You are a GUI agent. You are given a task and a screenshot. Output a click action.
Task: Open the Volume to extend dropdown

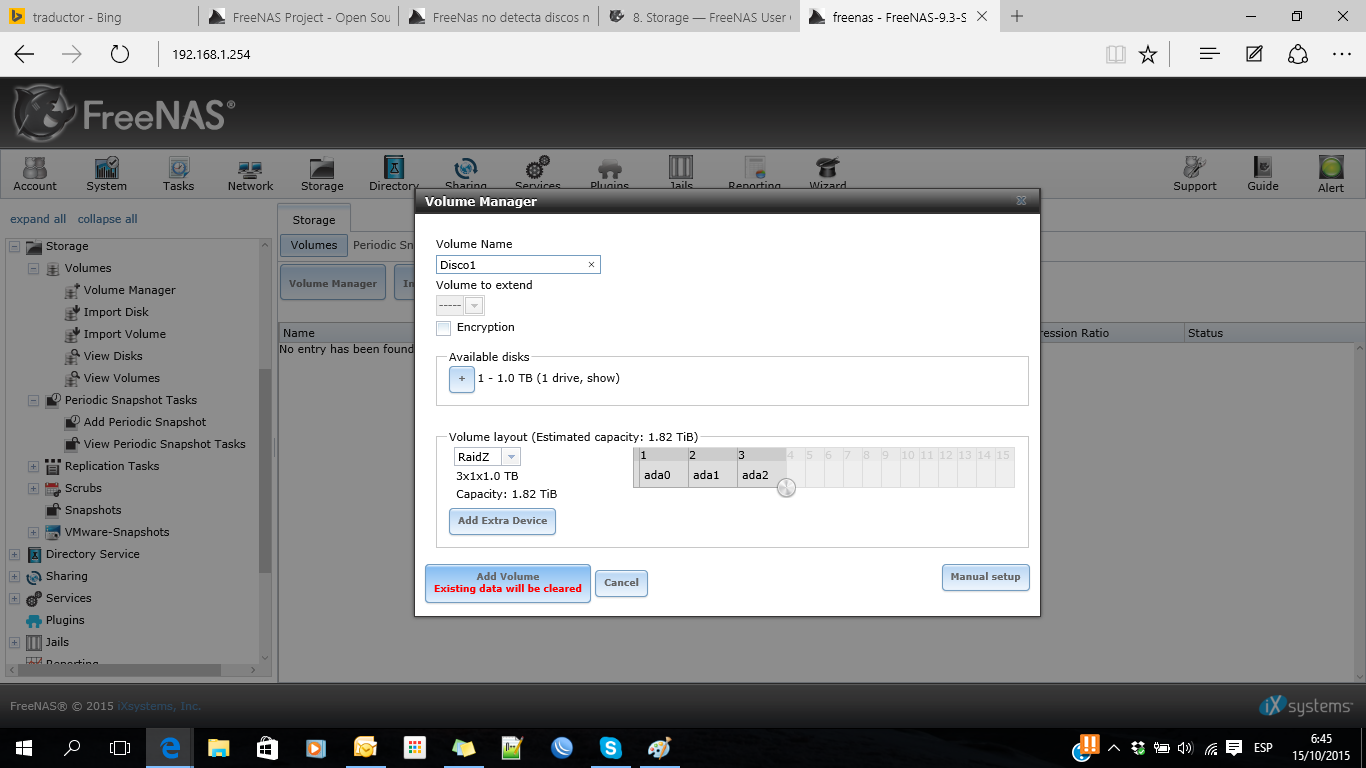point(475,306)
